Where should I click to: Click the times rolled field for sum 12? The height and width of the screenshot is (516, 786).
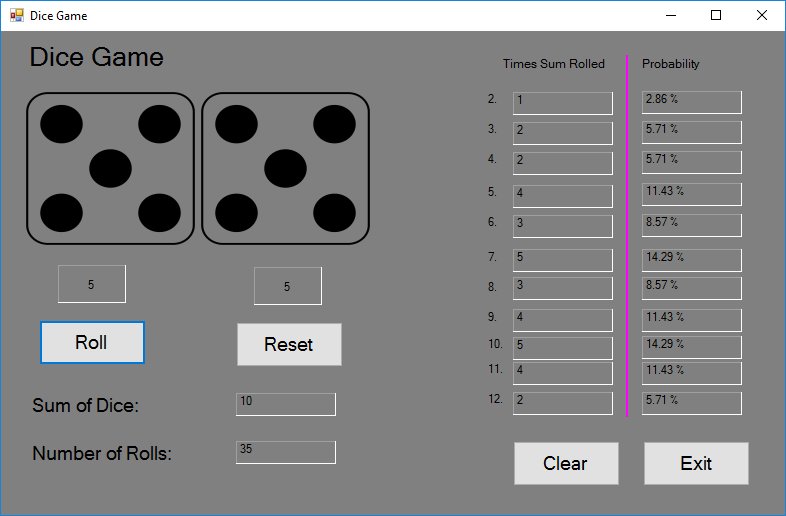pos(562,403)
